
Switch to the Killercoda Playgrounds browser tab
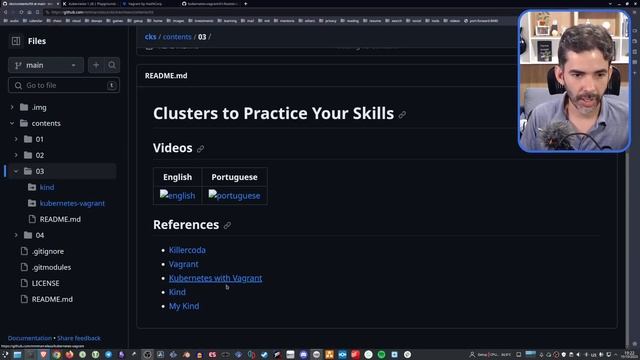[90, 4]
